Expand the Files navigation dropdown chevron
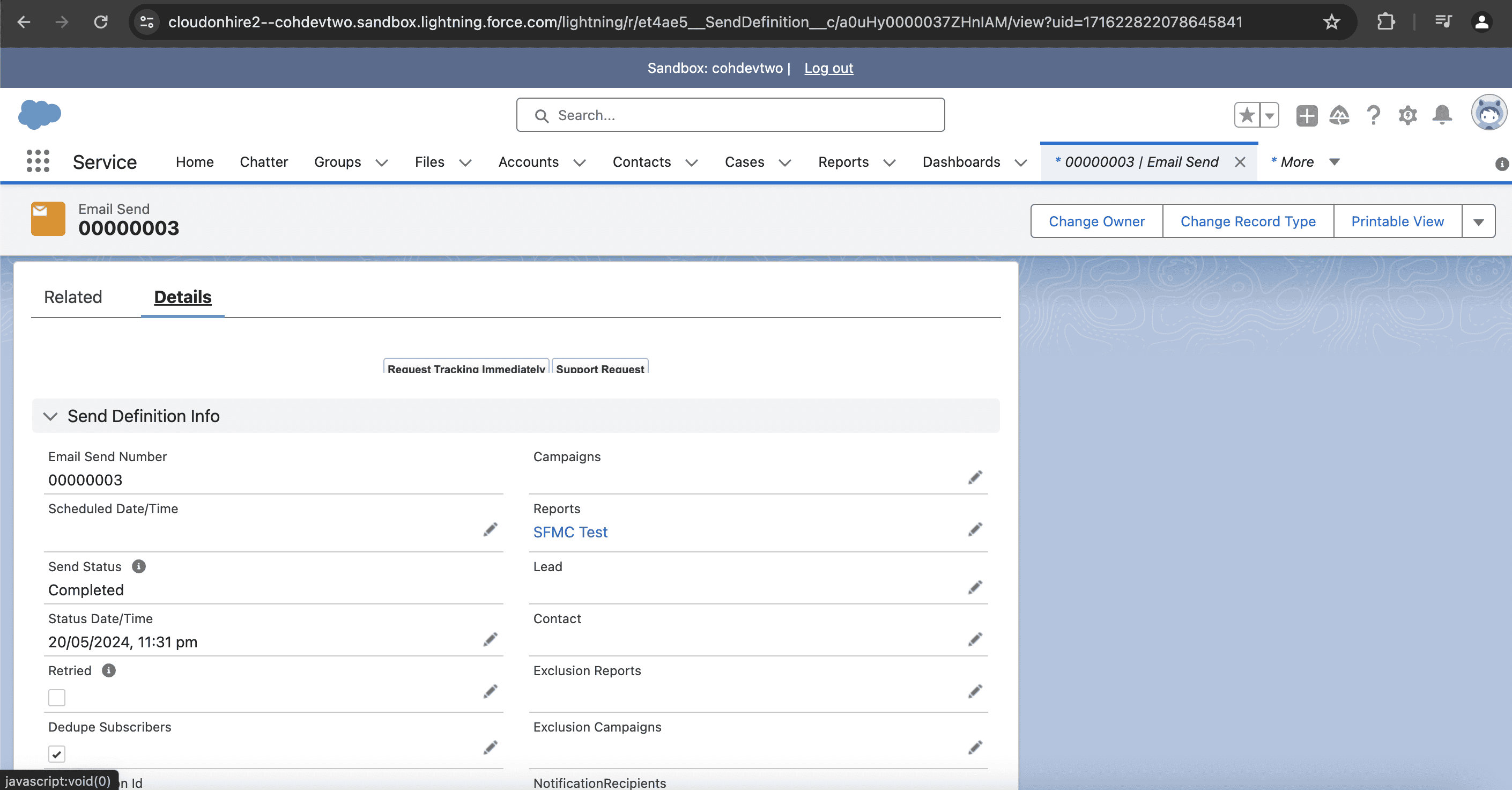Viewport: 1512px width, 790px height. point(465,163)
